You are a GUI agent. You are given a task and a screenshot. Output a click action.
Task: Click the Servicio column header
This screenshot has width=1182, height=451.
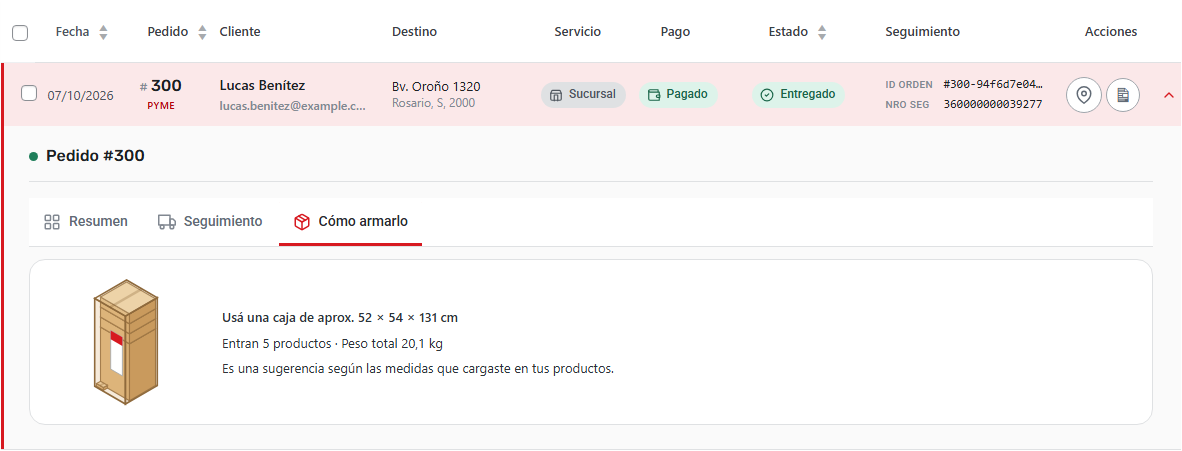[x=577, y=32]
